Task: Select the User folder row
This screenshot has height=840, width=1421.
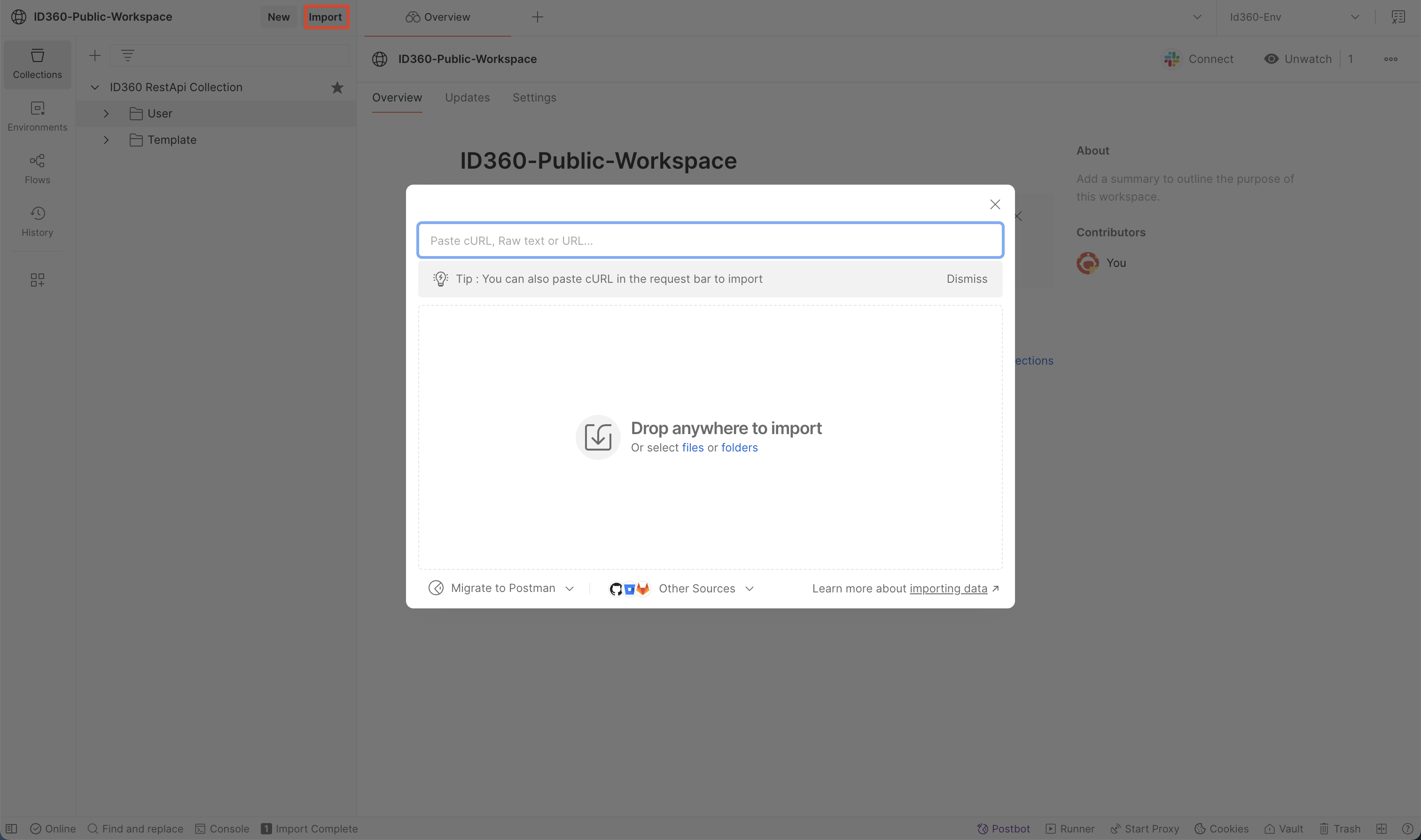Action: [x=216, y=114]
